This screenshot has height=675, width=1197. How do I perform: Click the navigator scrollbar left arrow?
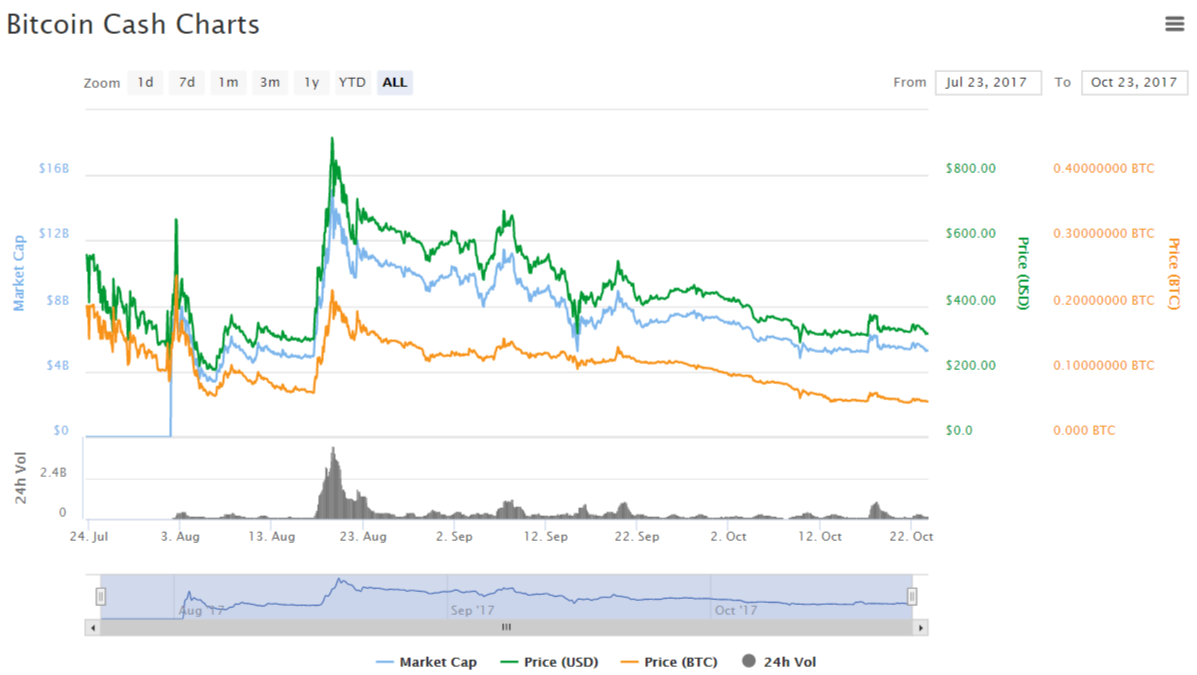tap(93, 628)
